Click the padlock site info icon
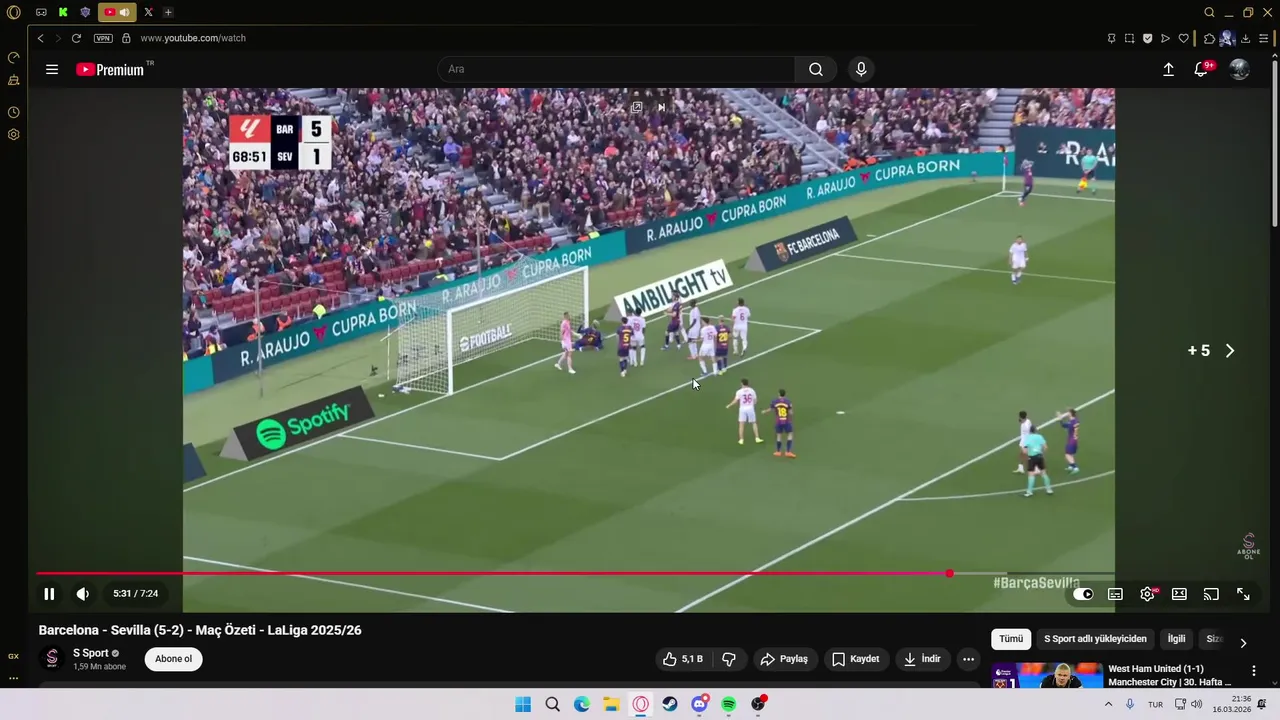Viewport: 1280px width, 720px height. coord(126,38)
